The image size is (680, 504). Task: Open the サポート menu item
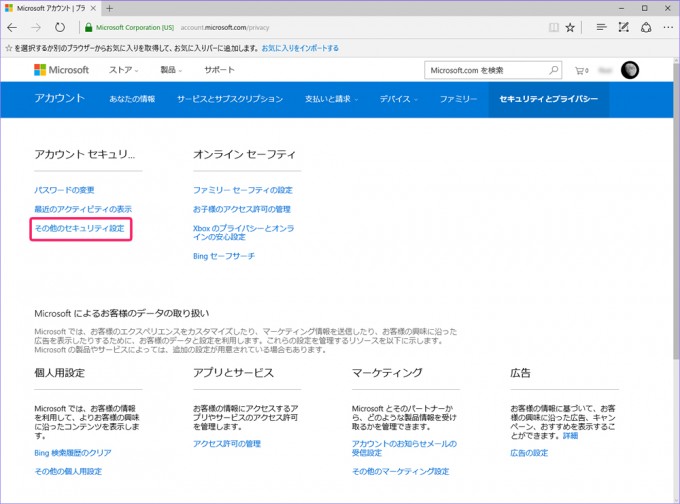219,70
